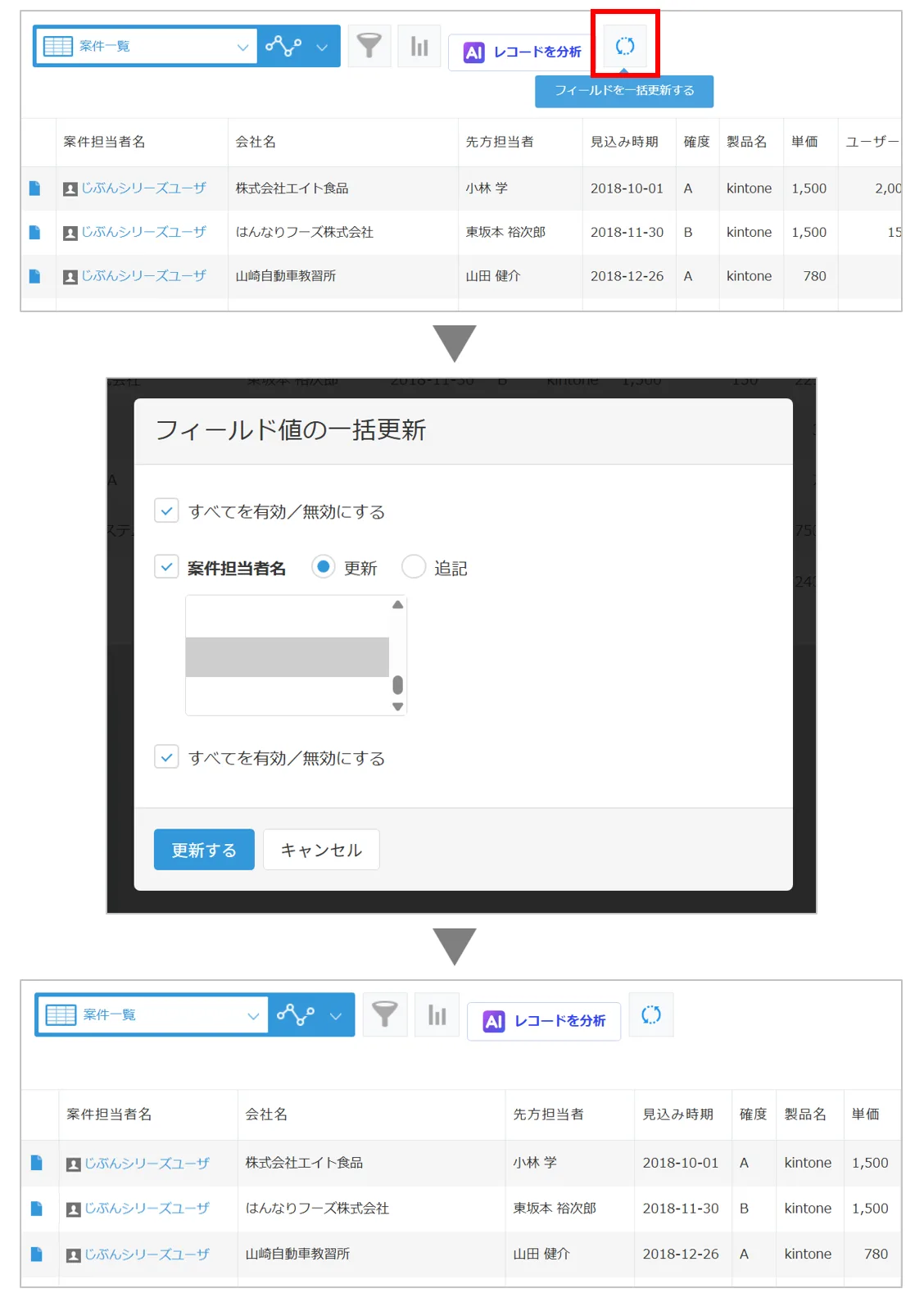Click the bar chart icon in top panel

click(x=419, y=46)
